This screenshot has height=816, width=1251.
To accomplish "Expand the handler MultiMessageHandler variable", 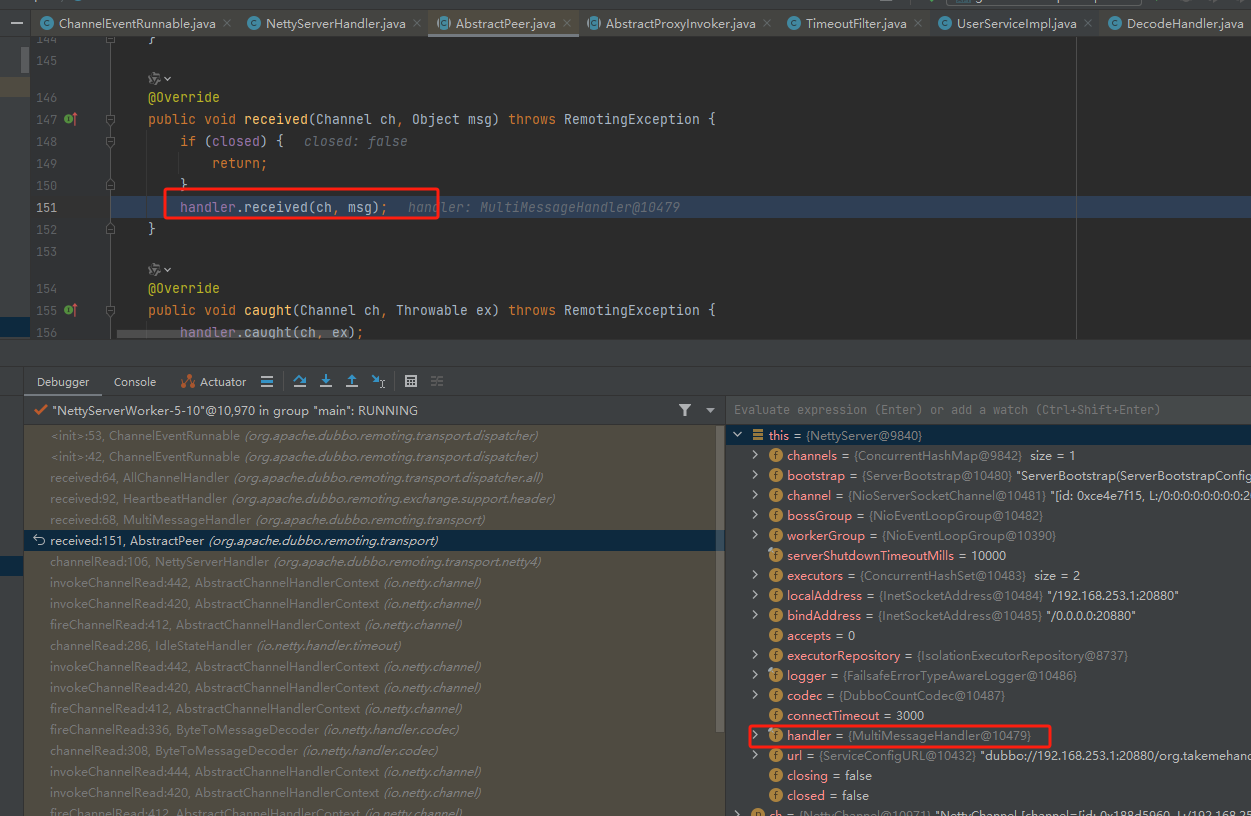I will tap(757, 735).
